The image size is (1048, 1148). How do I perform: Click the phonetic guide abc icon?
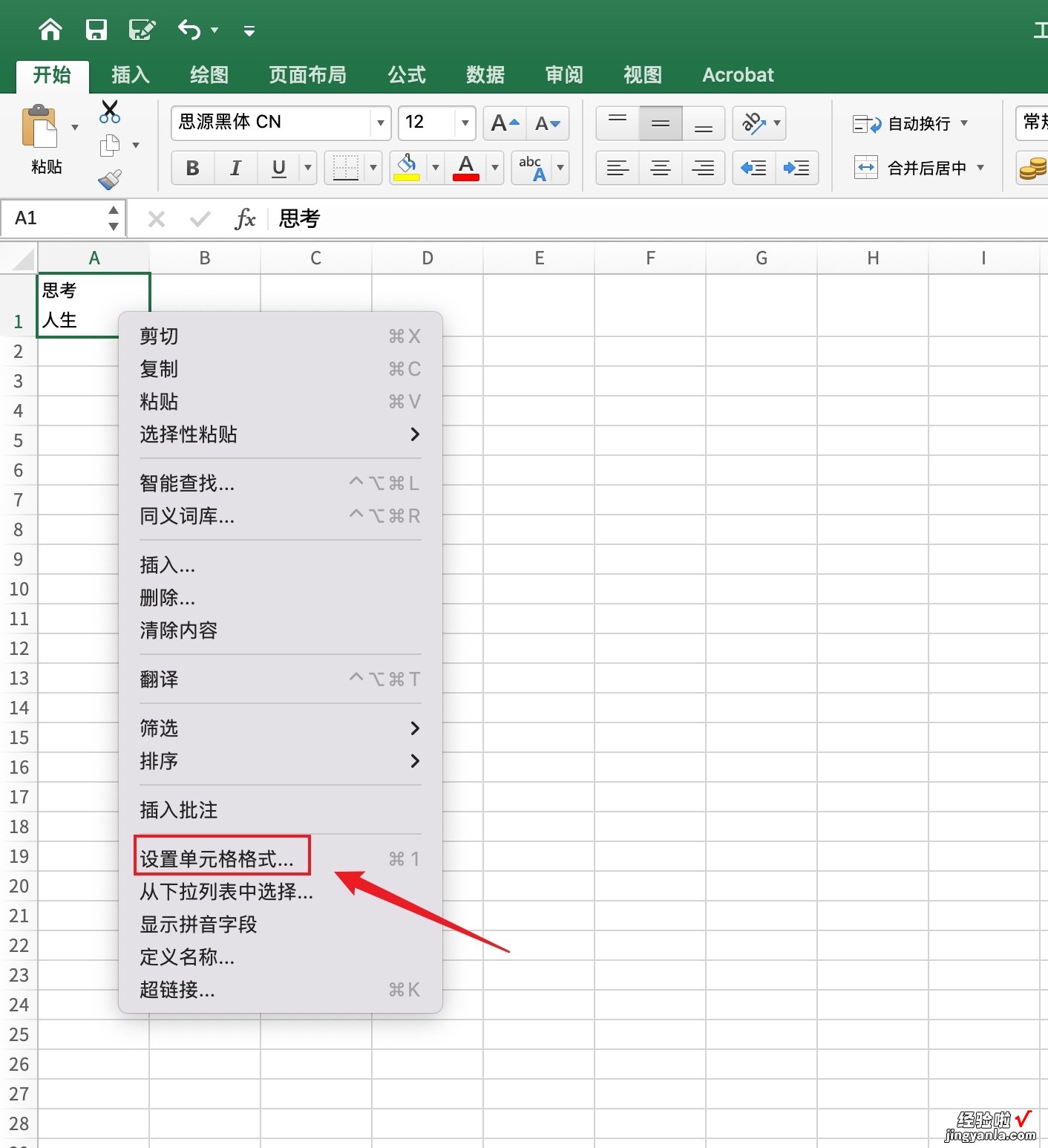pyautogui.click(x=532, y=168)
